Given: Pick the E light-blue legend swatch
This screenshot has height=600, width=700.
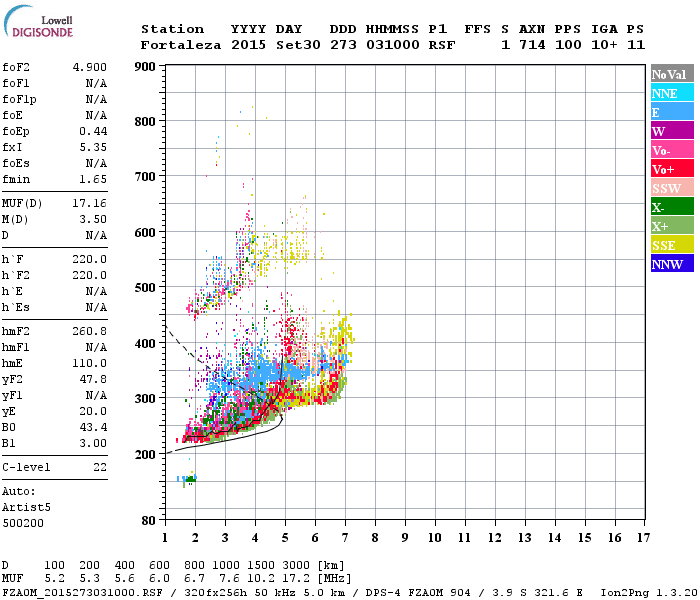Looking at the screenshot, I should point(671,112).
